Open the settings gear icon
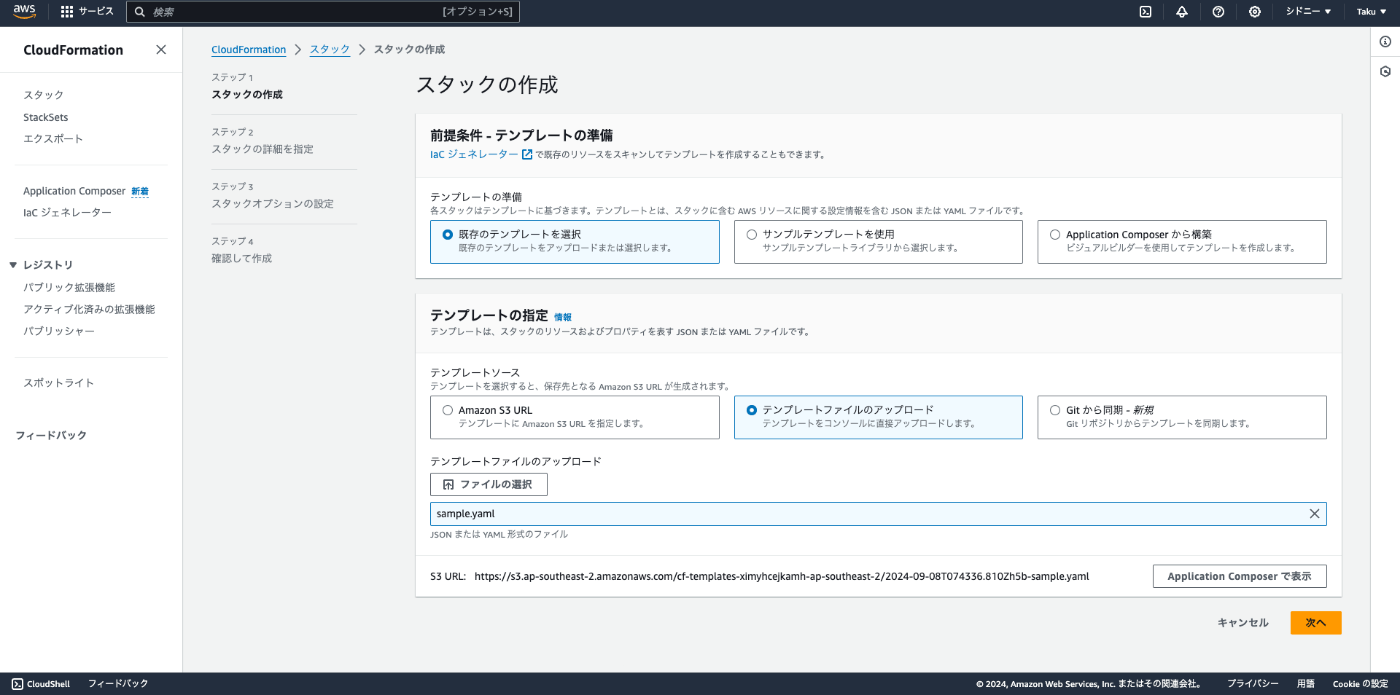1400x695 pixels. click(x=1254, y=12)
